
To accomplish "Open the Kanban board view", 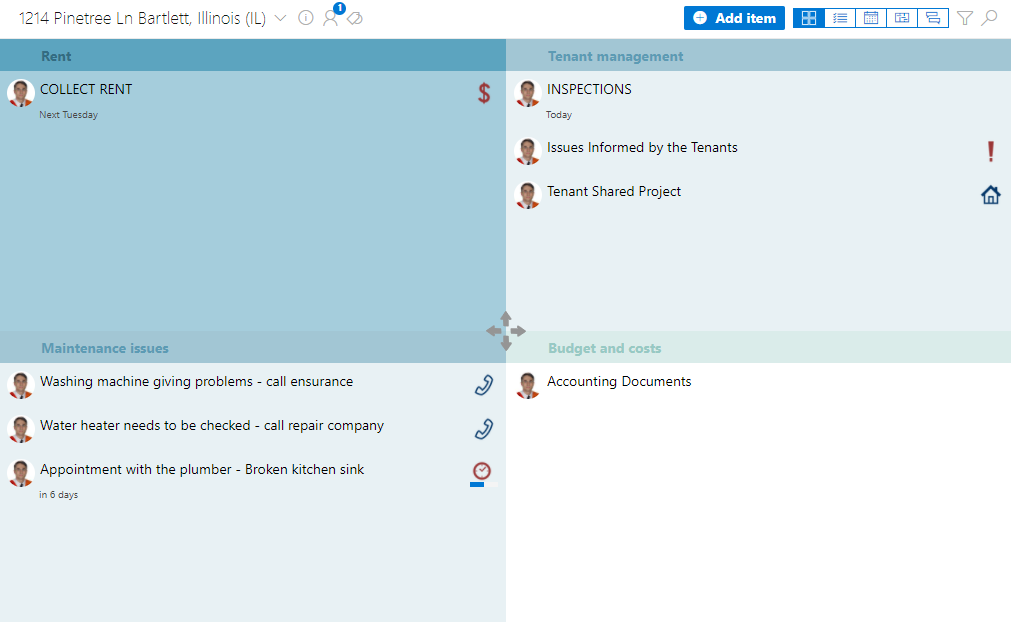I will tap(902, 18).
